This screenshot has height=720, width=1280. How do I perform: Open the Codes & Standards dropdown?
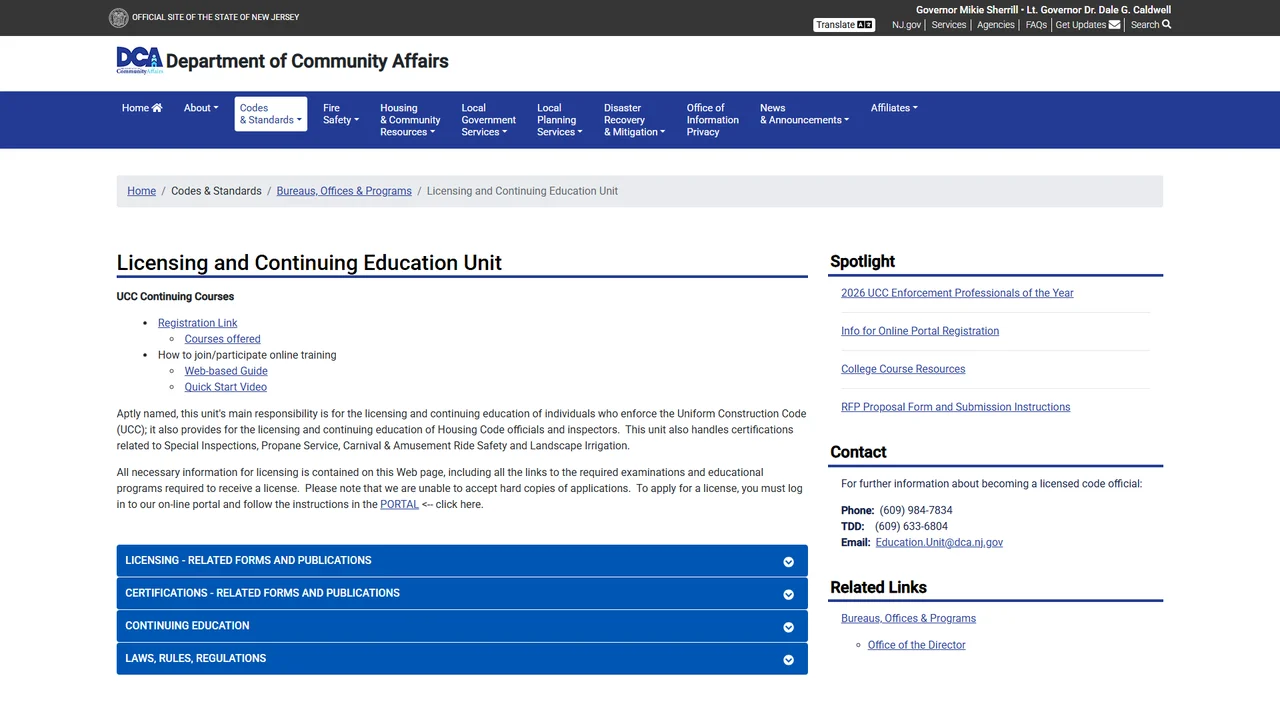(x=271, y=114)
